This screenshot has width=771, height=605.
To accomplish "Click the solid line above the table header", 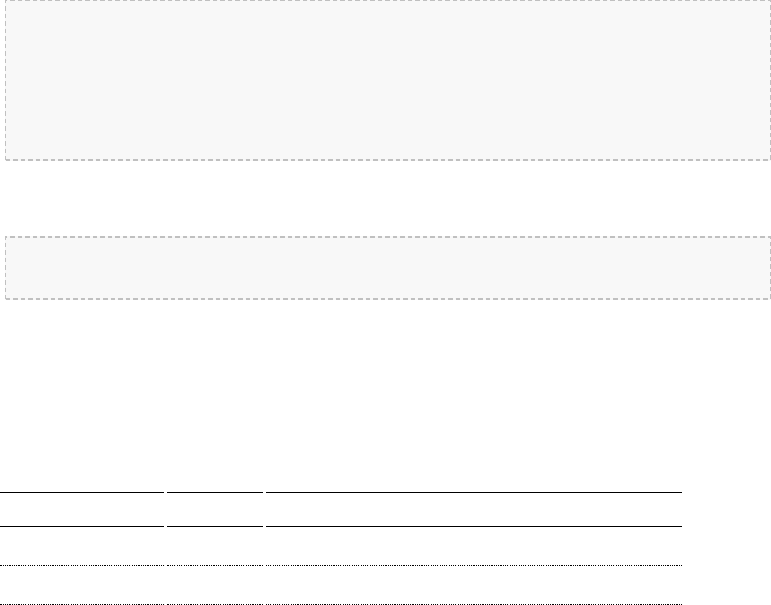I will coord(341,492).
